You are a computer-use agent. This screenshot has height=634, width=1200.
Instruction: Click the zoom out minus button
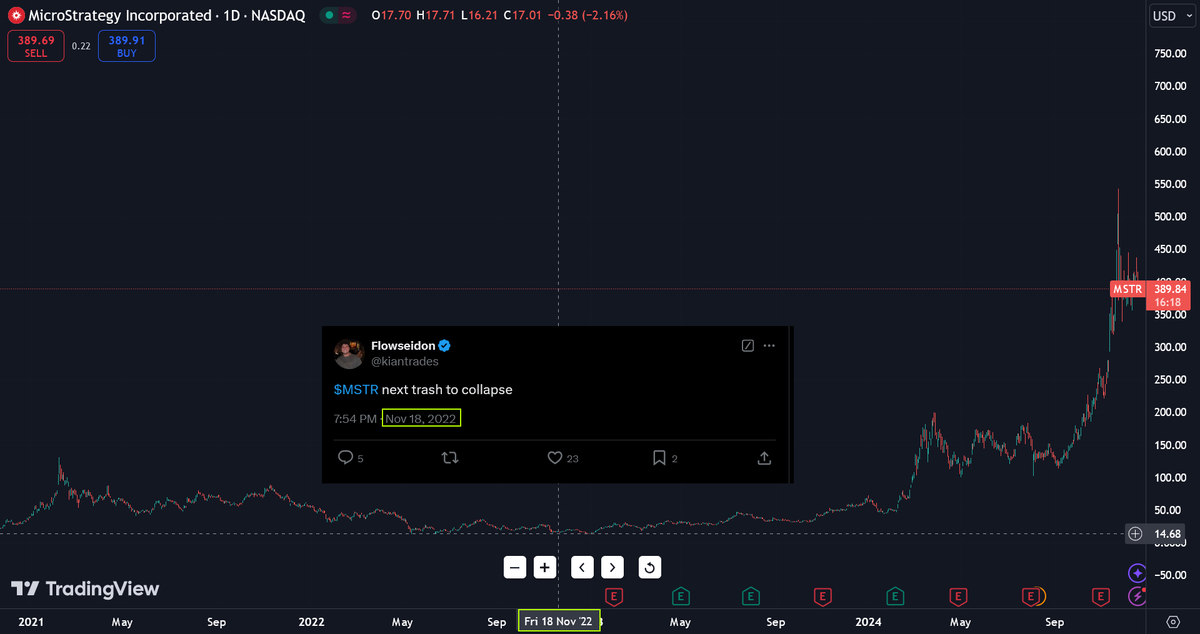(515, 568)
